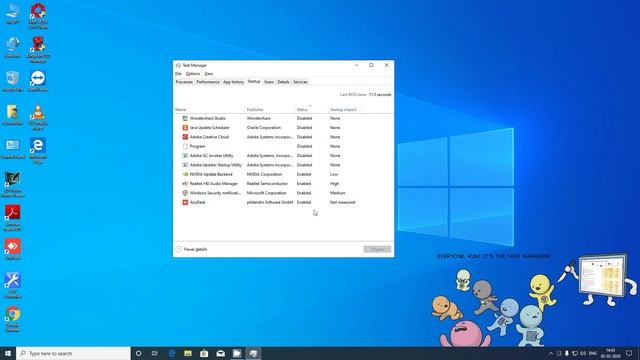The height and width of the screenshot is (360, 640).
Task: Collapse Task Manager with Fewer details
Action: click(x=191, y=249)
